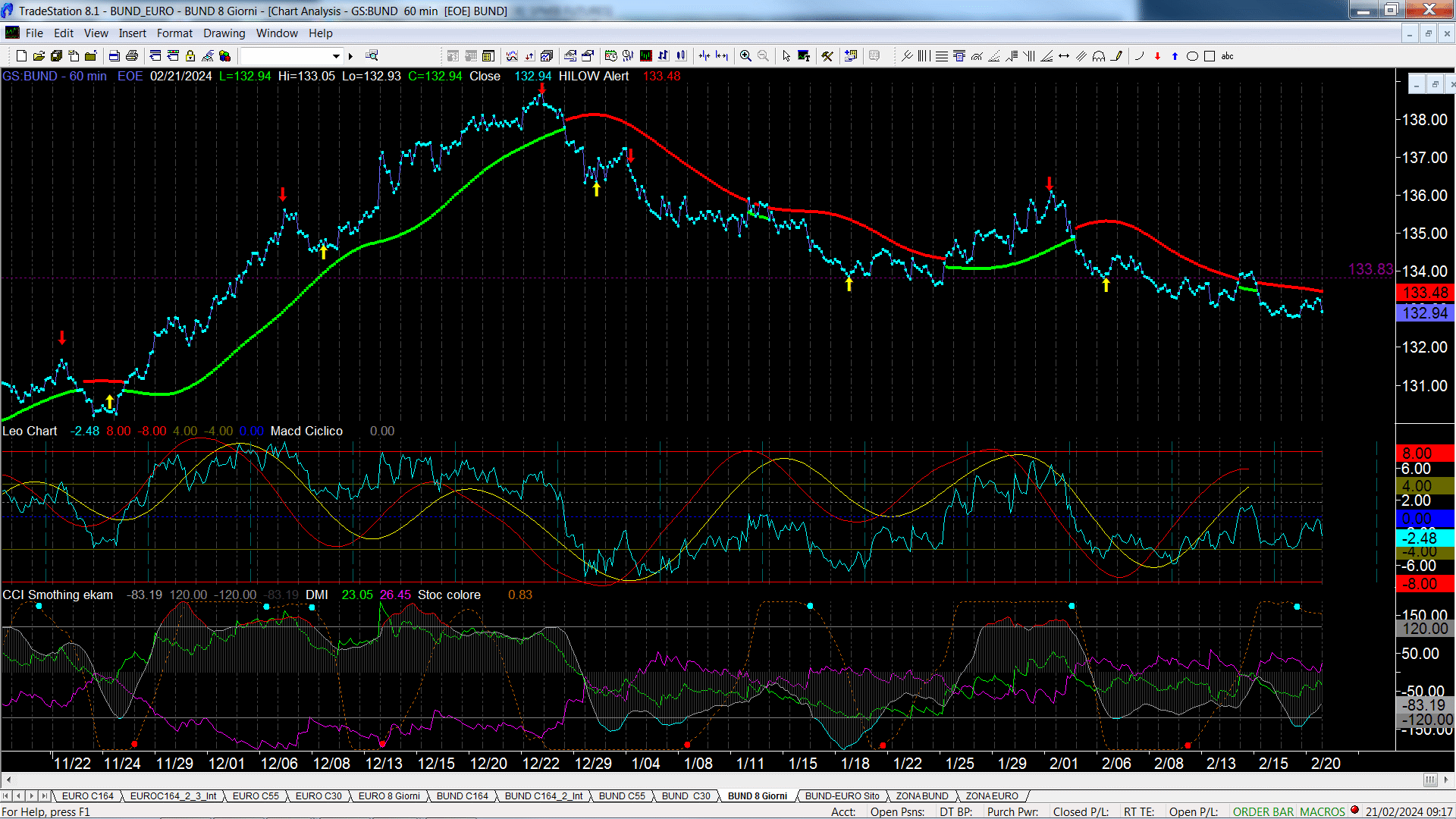
Task: Click the arrow next to the combo box
Action: pyautogui.click(x=350, y=56)
